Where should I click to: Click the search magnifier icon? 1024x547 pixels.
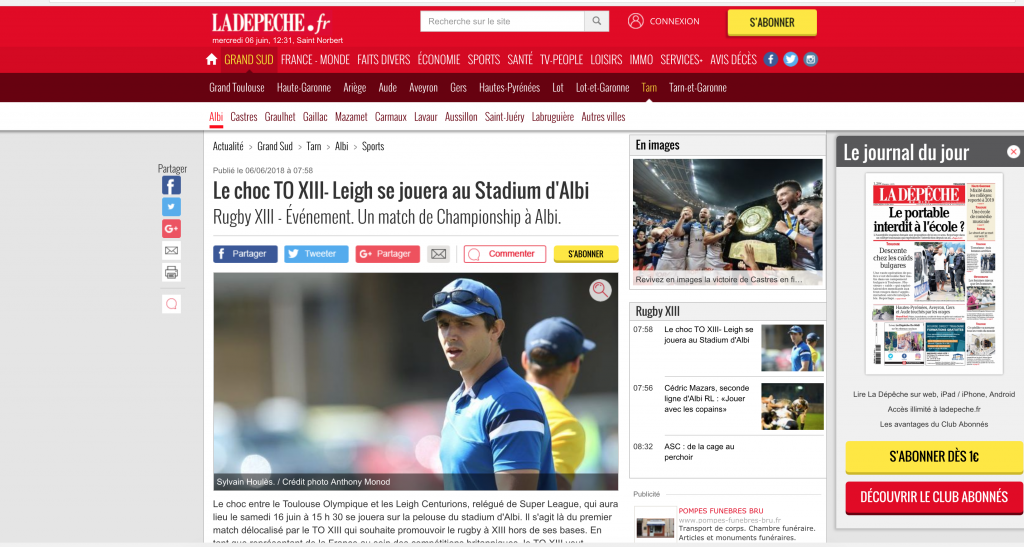click(596, 21)
